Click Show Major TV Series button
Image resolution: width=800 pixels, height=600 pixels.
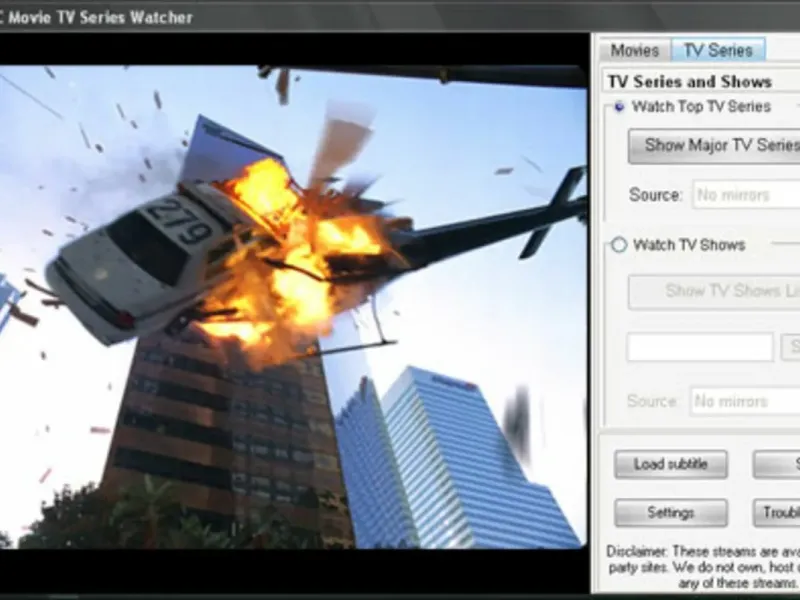click(x=714, y=145)
